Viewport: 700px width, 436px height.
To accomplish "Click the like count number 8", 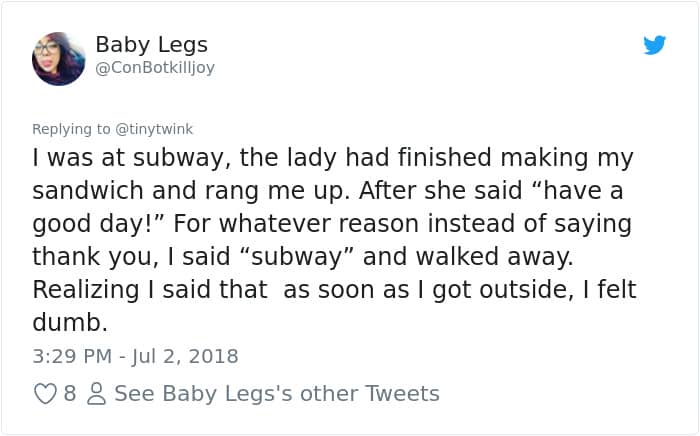I will click(70, 394).
